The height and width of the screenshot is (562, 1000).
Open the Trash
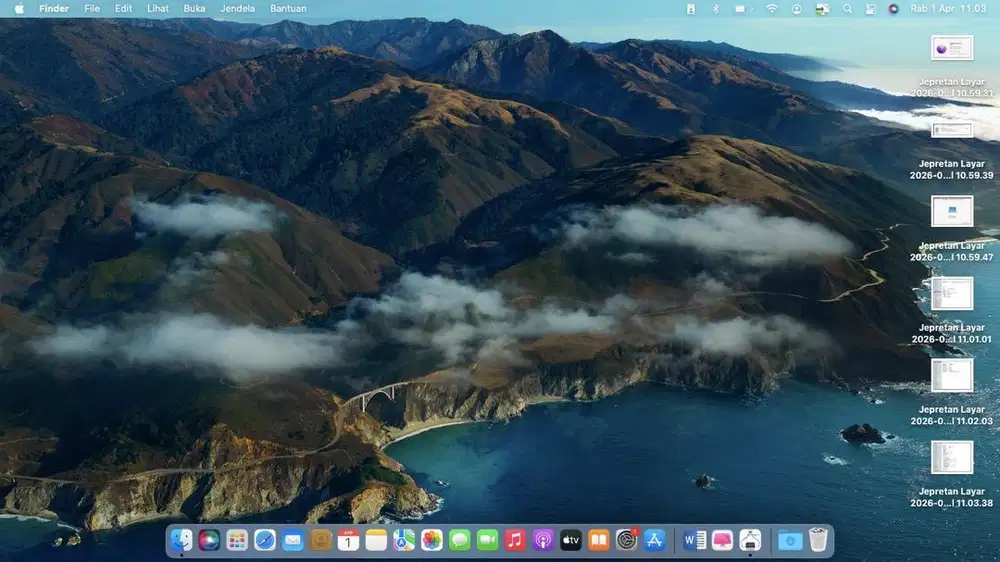818,540
